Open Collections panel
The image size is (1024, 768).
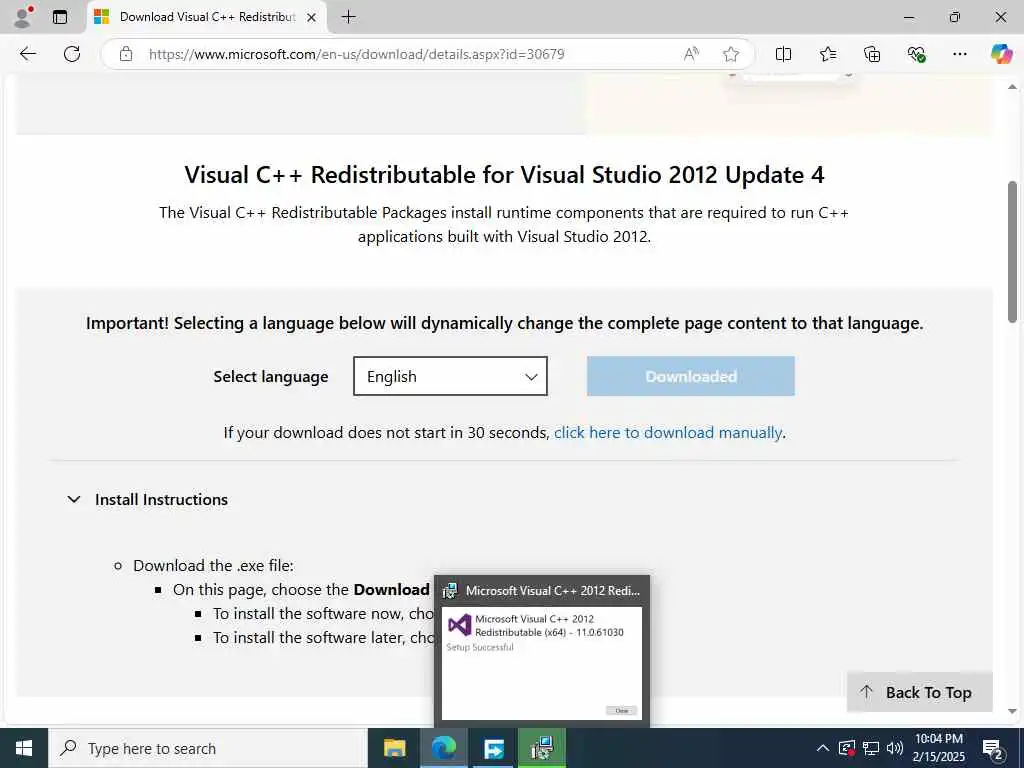tap(872, 54)
